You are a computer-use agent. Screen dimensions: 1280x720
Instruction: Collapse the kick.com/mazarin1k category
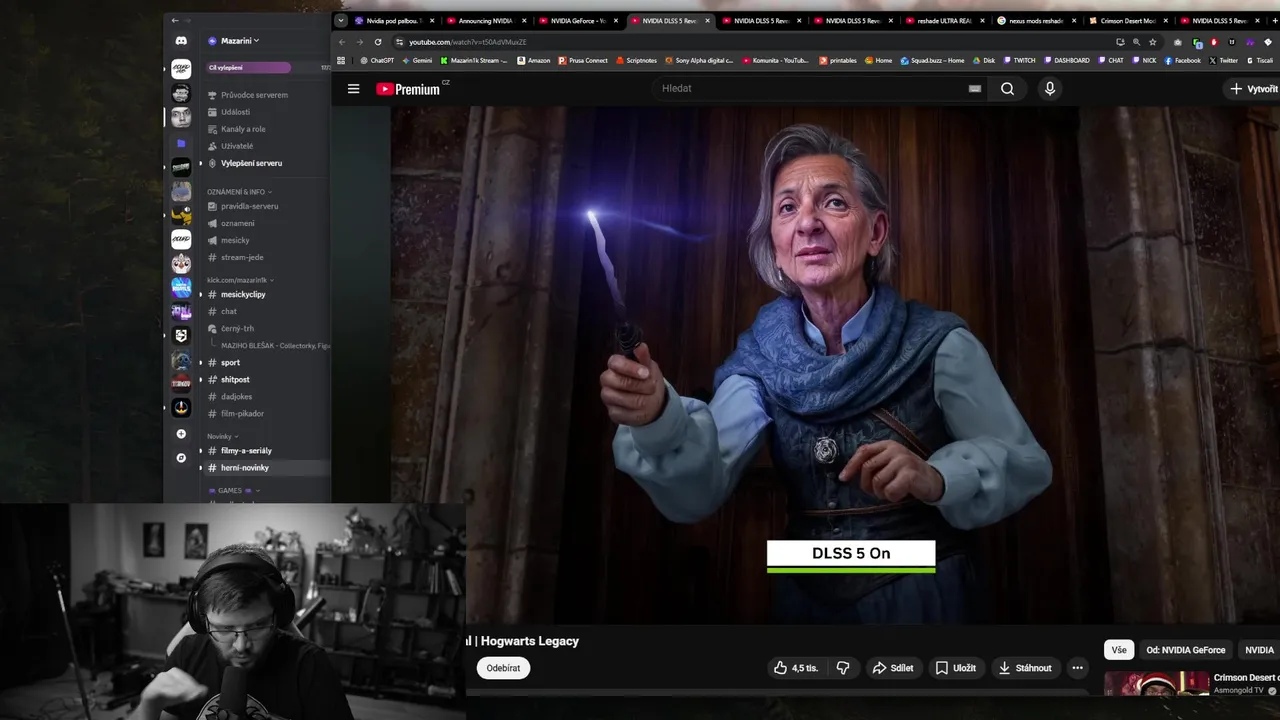(240, 280)
